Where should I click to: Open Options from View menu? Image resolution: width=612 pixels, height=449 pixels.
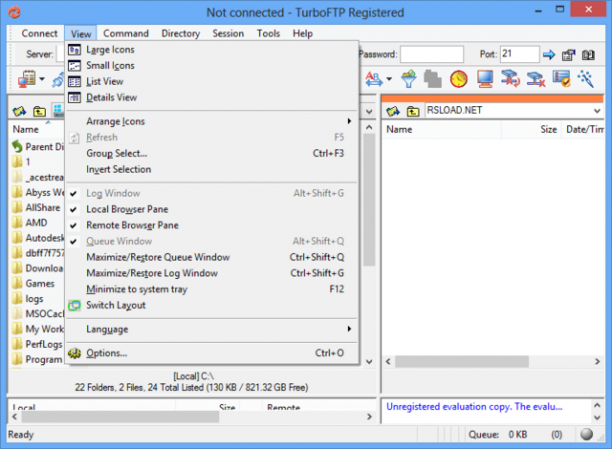(212, 353)
